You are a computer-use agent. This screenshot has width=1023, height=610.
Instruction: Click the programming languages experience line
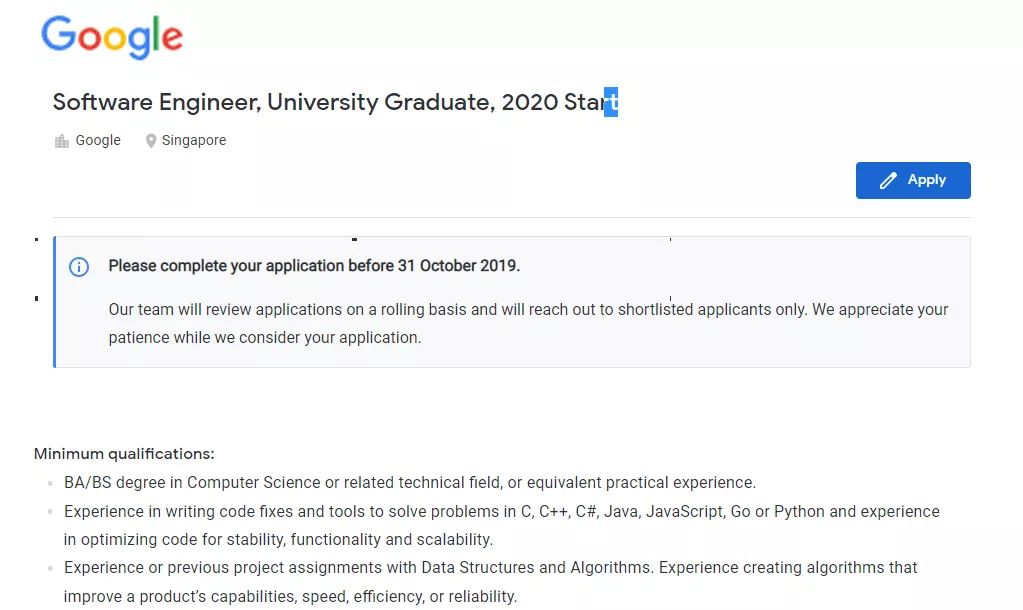pyautogui.click(x=502, y=511)
